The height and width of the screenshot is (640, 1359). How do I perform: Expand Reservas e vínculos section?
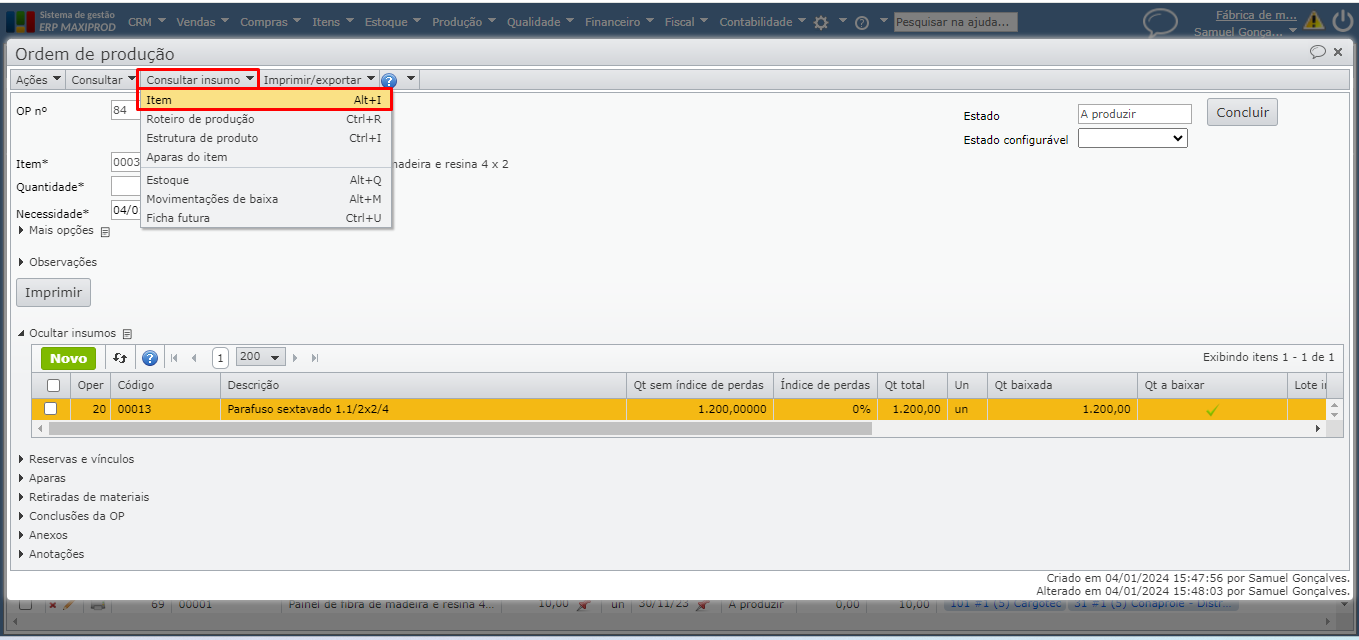coord(76,459)
